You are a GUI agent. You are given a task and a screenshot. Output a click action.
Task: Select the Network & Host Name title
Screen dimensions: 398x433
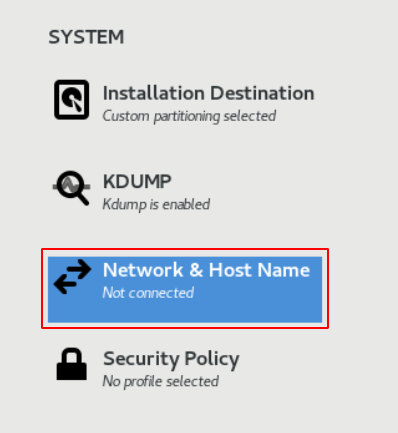tap(206, 270)
